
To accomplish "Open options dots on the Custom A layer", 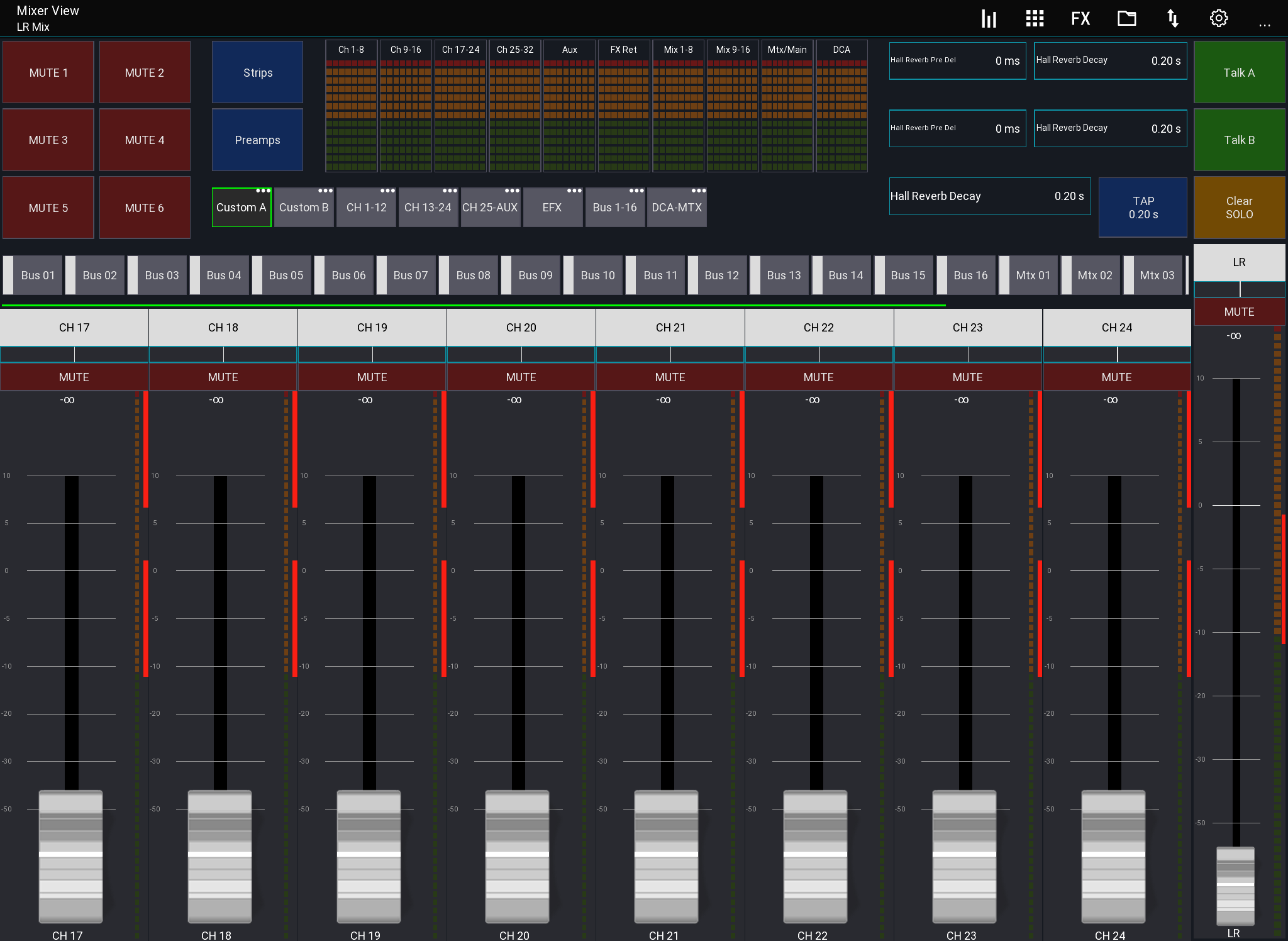I will [264, 191].
